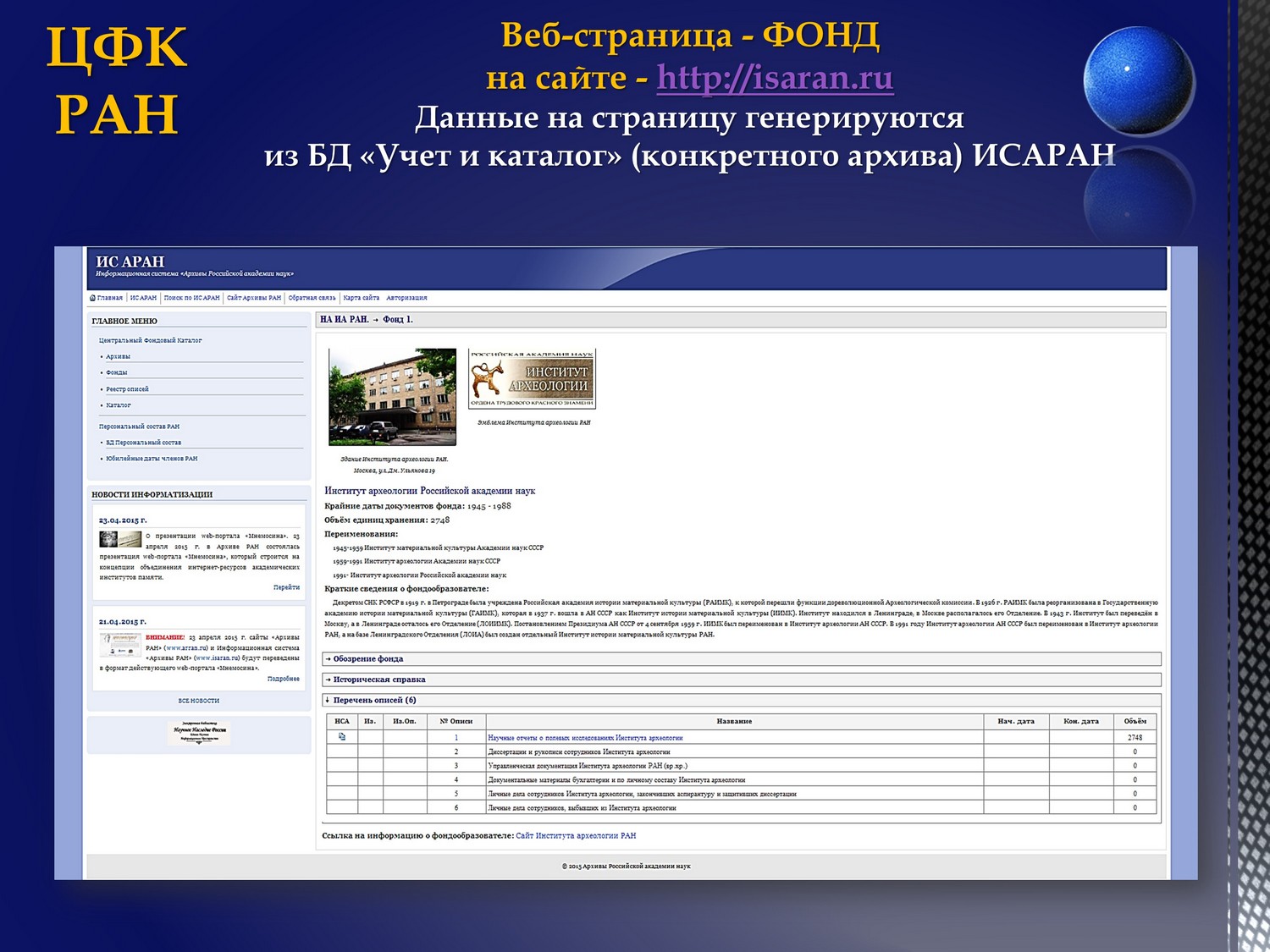Click ВСЕ НОВОСТИ under the news block
The width and height of the screenshot is (1270, 952).
(199, 701)
